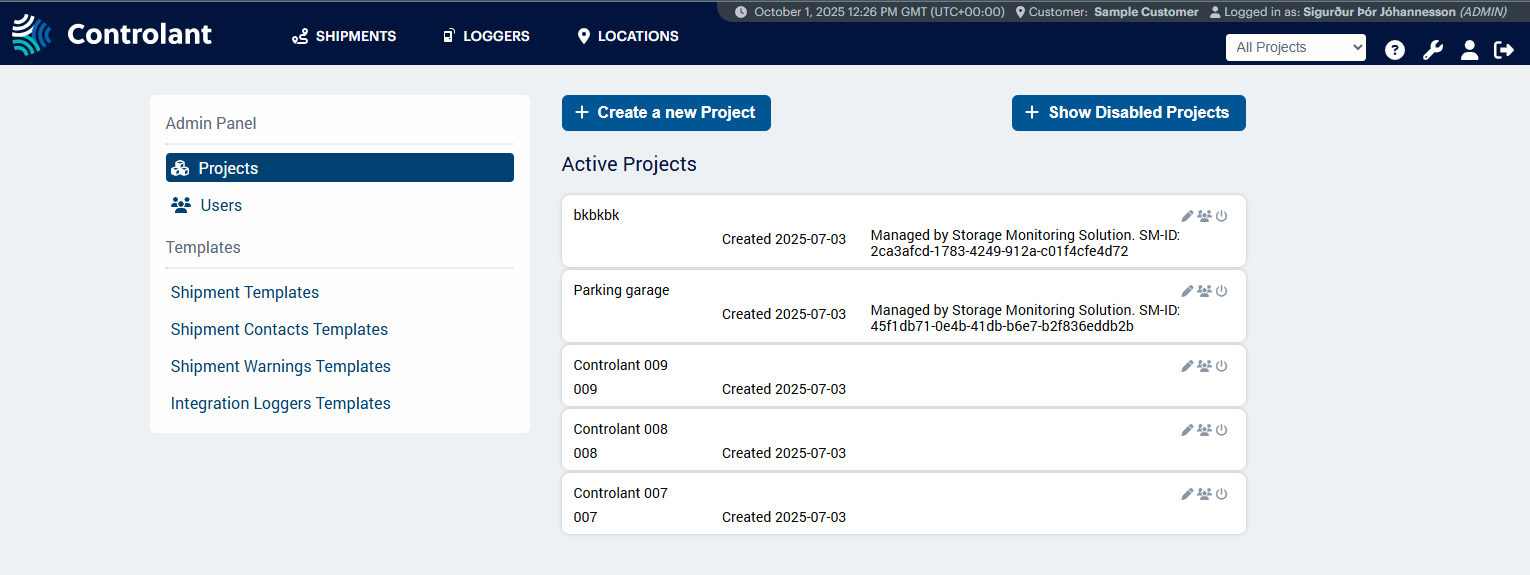Open the LOGGERS menu
Image resolution: width=1530 pixels, height=575 pixels.
click(x=486, y=36)
